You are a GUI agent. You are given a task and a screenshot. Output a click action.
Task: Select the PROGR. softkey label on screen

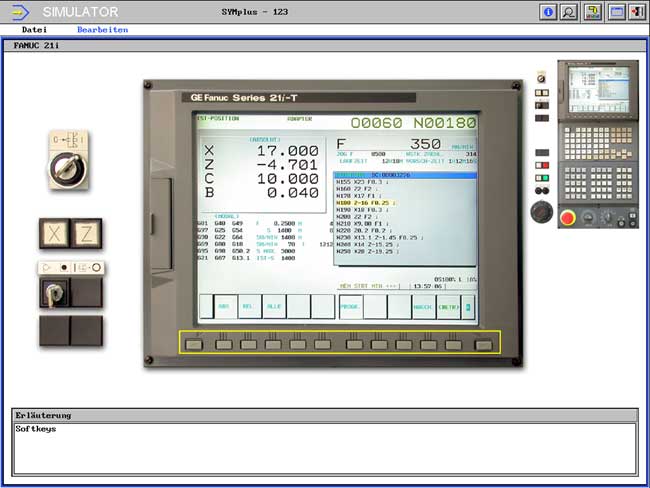click(x=351, y=307)
